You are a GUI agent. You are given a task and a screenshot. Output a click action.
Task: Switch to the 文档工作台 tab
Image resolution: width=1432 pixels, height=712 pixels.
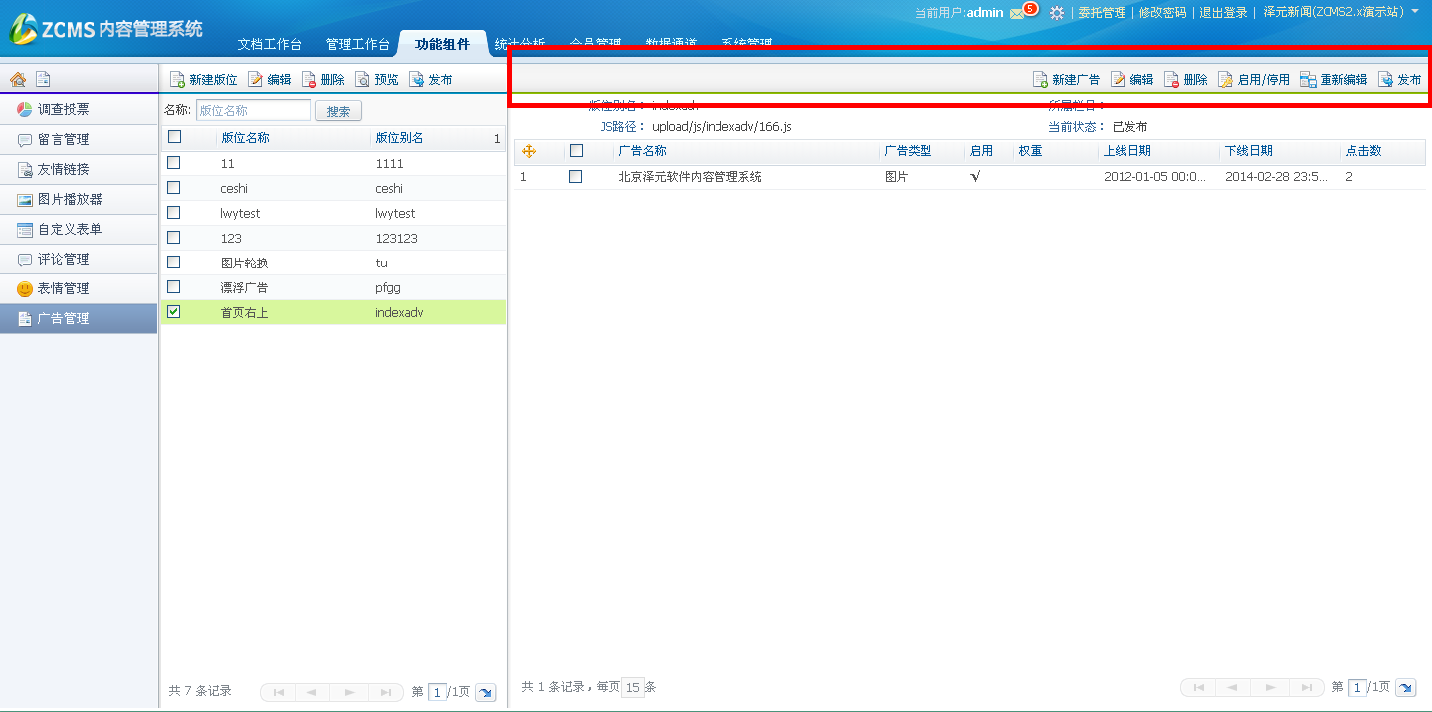[x=269, y=44]
